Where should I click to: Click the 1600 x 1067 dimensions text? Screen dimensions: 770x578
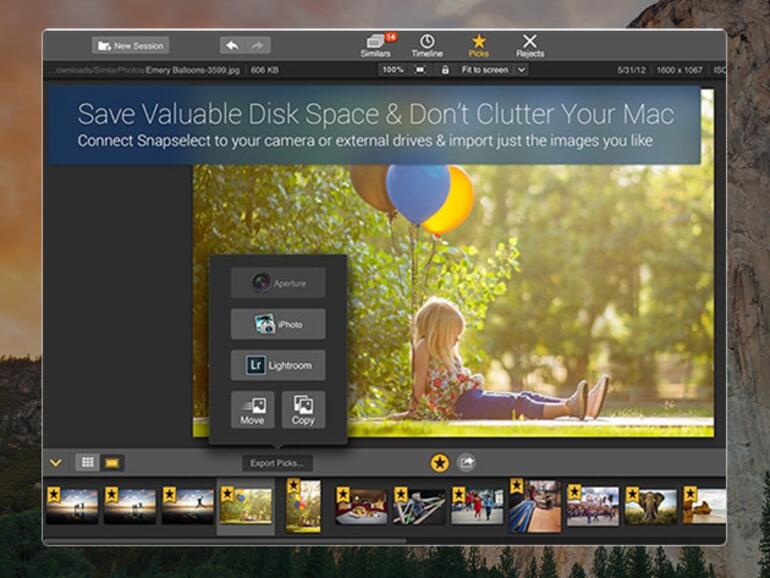pyautogui.click(x=680, y=70)
